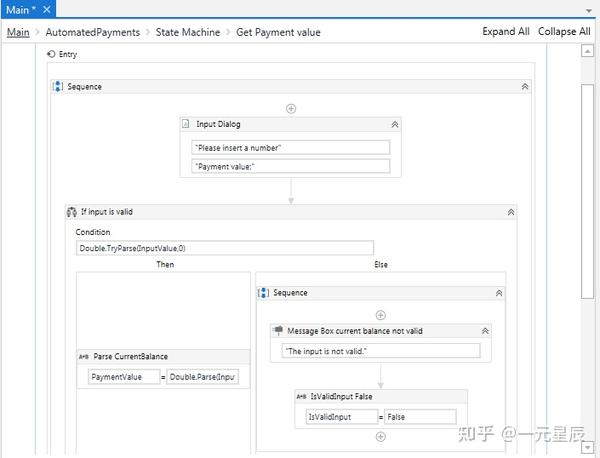600x458 pixels.
Task: Collapse the Message Box activity
Action: coord(486,330)
